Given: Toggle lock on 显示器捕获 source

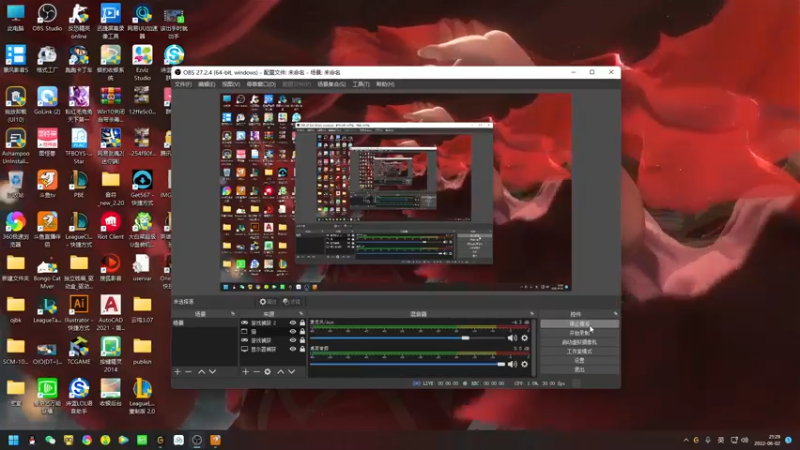Looking at the screenshot, I should tap(302, 349).
